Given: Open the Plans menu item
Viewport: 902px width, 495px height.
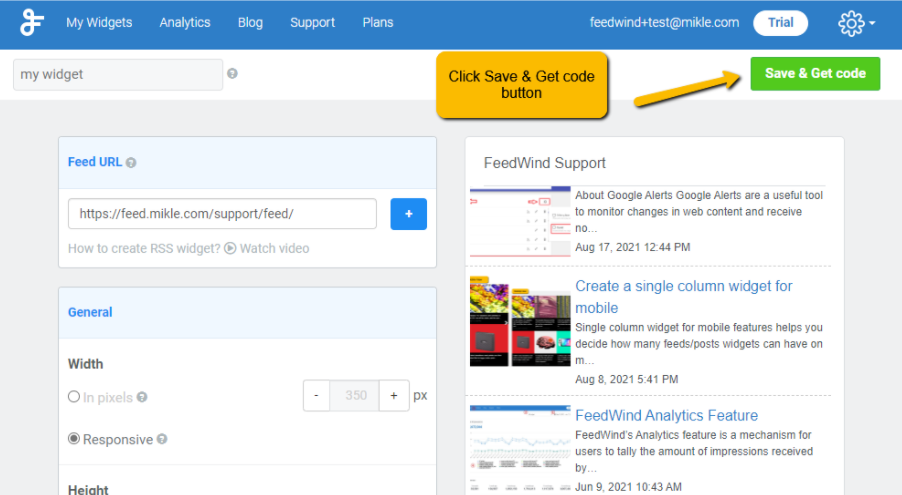Looking at the screenshot, I should click(x=378, y=22).
